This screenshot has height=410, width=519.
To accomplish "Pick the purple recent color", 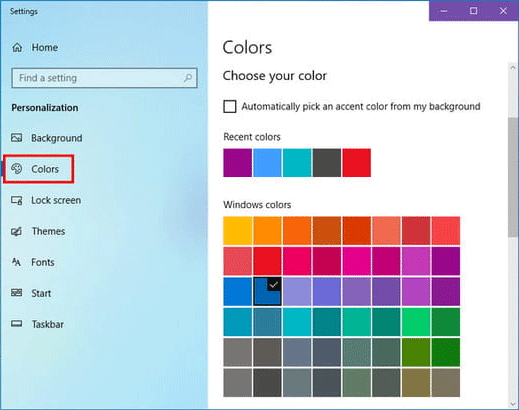I will point(238,163).
